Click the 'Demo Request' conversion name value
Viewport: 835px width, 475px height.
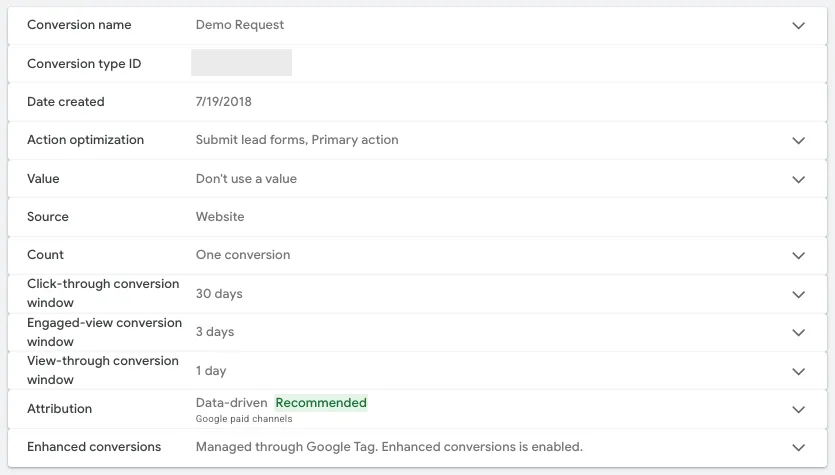(x=240, y=25)
